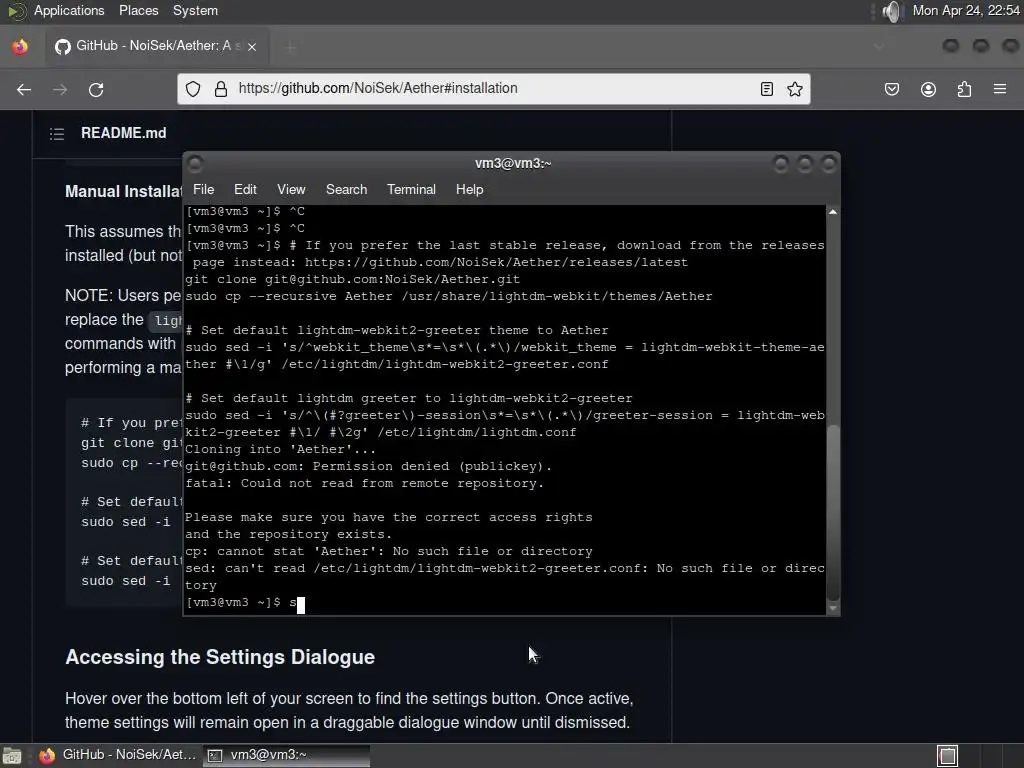The width and height of the screenshot is (1024, 768).
Task: Open terminal Help menu
Action: pyautogui.click(x=469, y=189)
